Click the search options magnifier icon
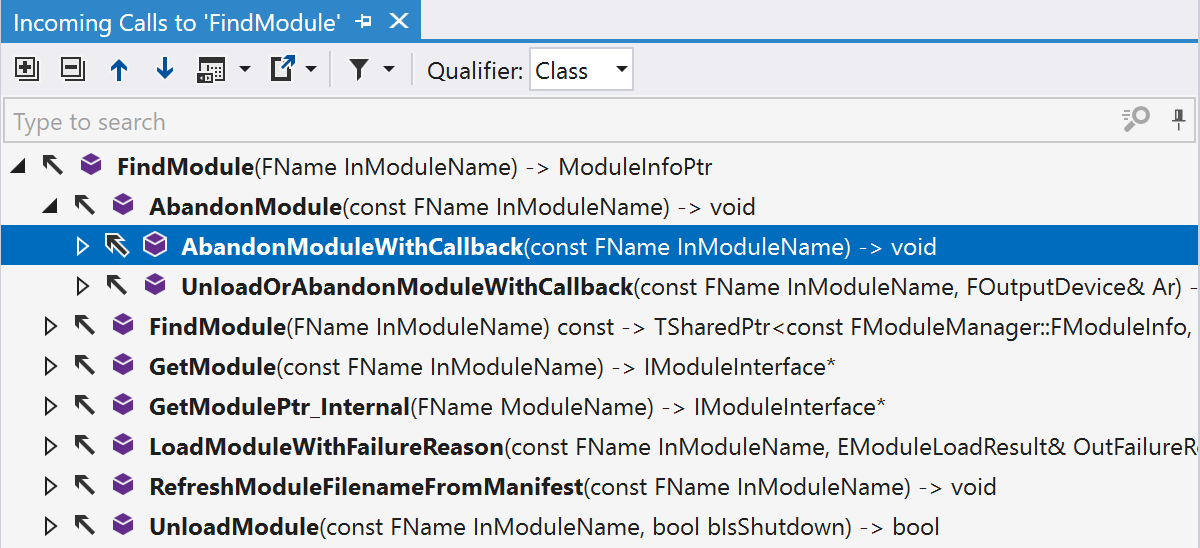Viewport: 1200px width, 548px height. [1136, 121]
